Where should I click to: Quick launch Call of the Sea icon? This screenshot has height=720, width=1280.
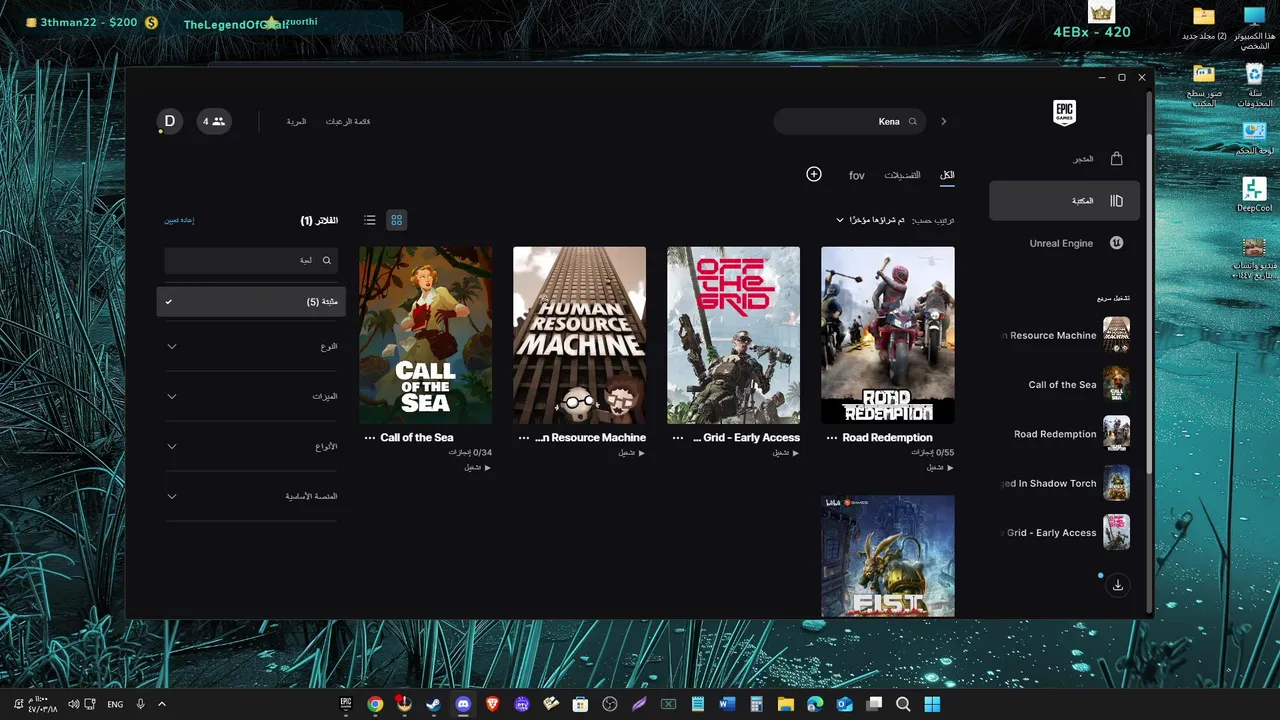[x=1116, y=384]
